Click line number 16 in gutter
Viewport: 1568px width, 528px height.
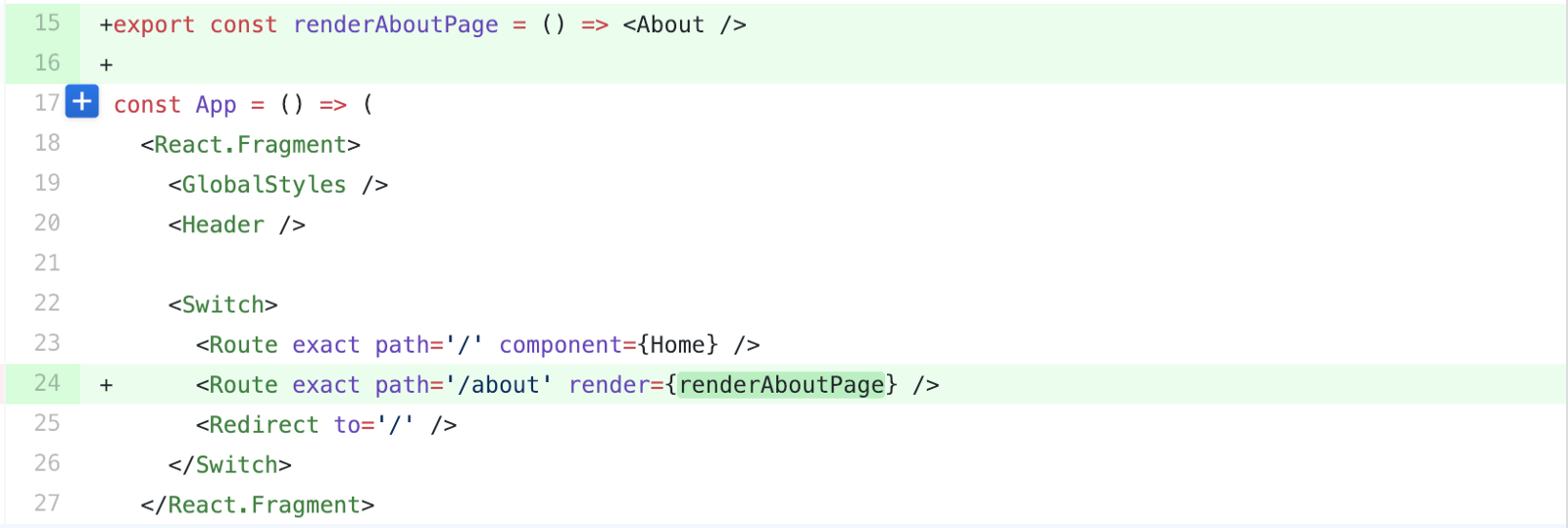47,63
